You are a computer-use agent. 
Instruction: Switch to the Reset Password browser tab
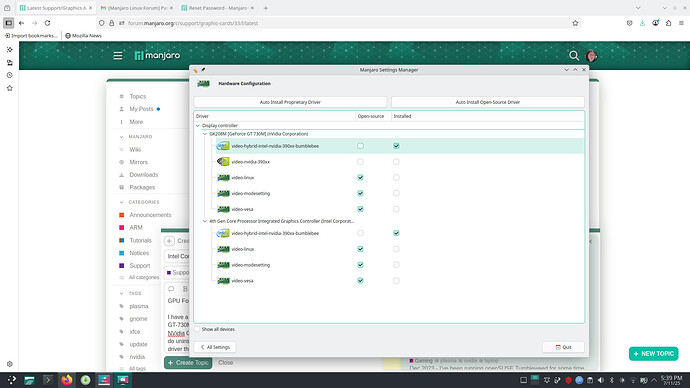click(218, 8)
